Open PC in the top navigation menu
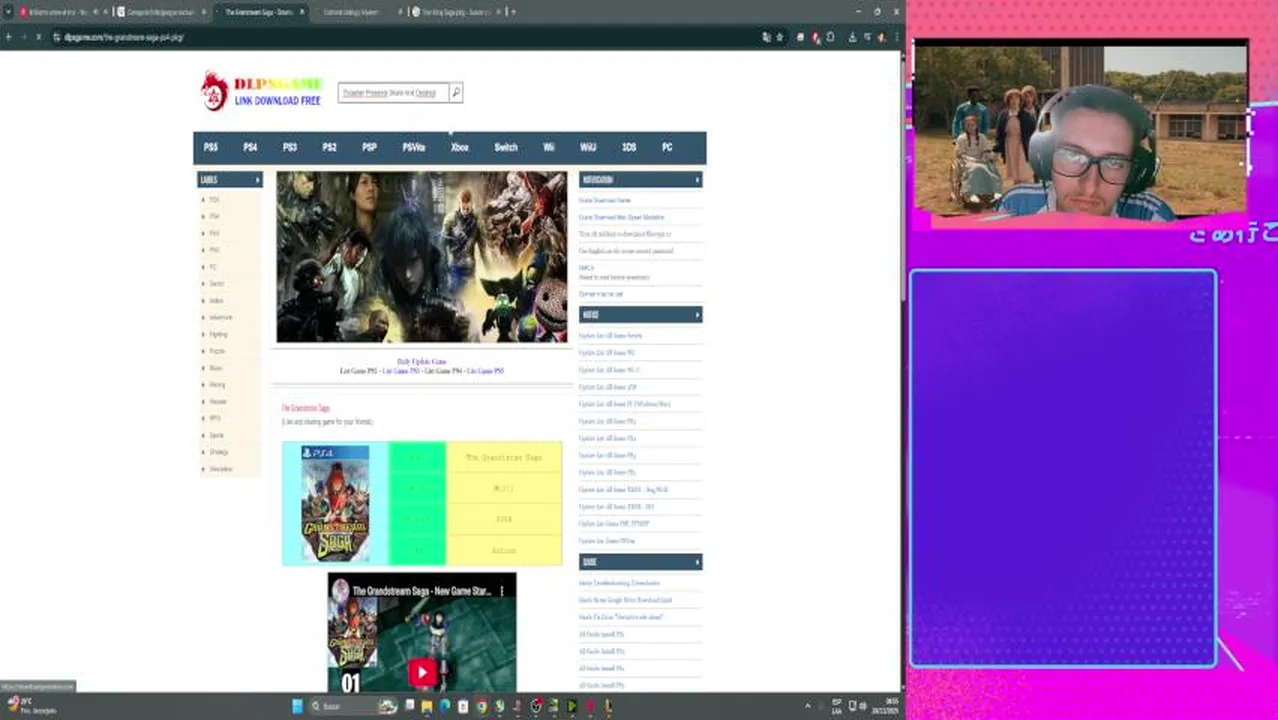The image size is (1278, 720). [667, 147]
